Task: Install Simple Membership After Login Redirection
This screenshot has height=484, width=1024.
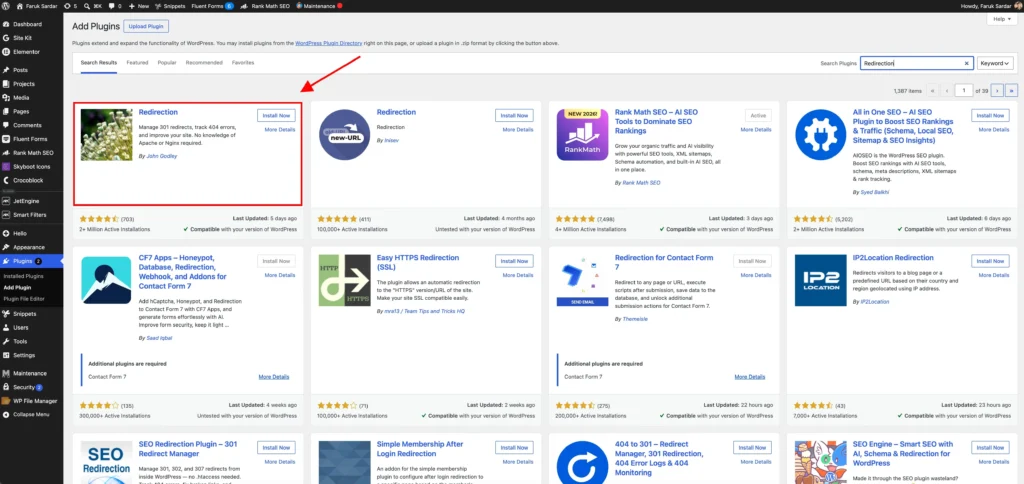Action: pos(514,447)
